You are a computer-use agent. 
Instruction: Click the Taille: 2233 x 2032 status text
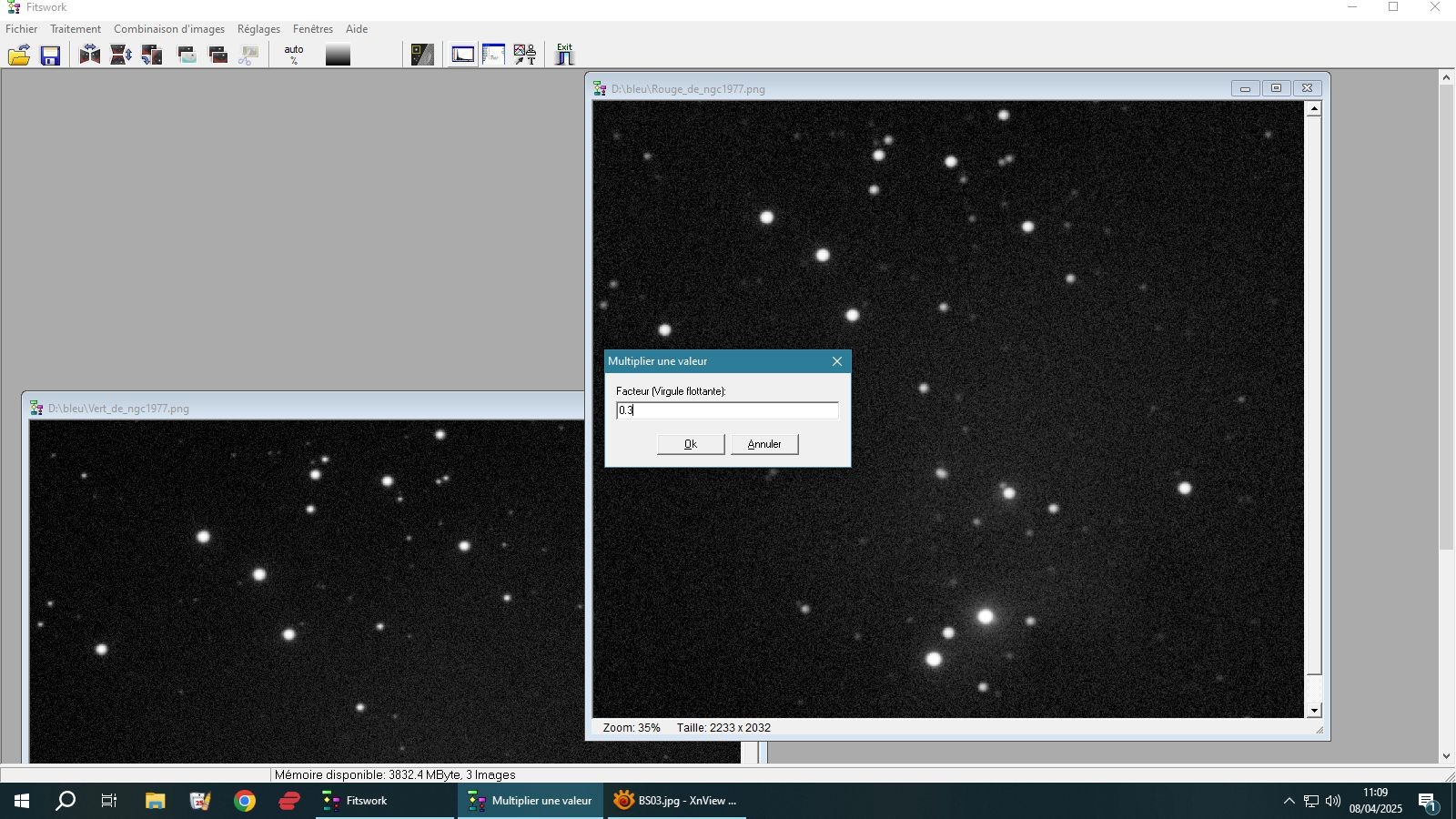tap(723, 728)
